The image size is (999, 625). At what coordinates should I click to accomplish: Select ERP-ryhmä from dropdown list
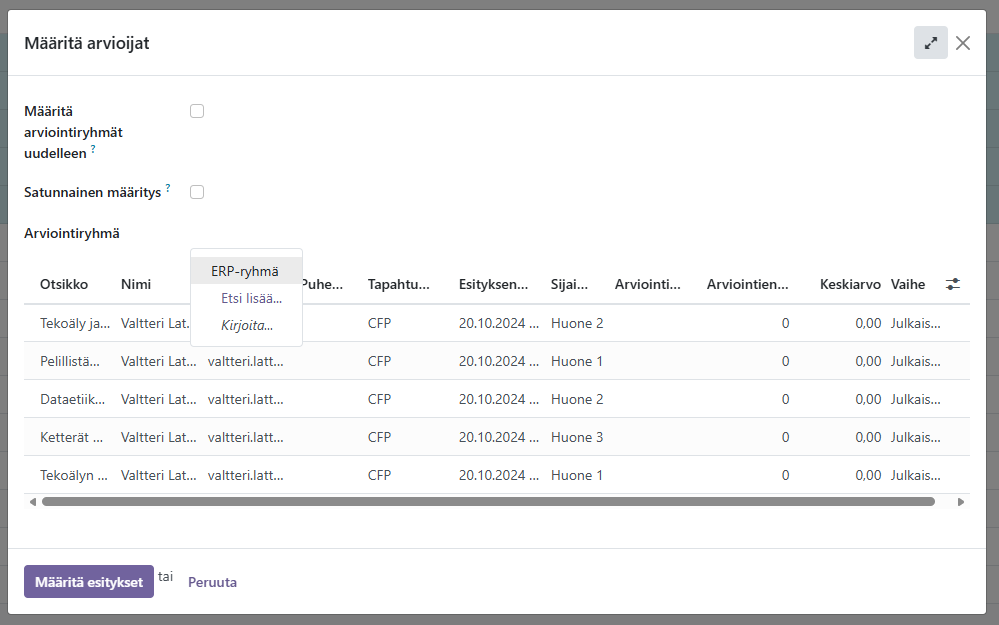[245, 271]
